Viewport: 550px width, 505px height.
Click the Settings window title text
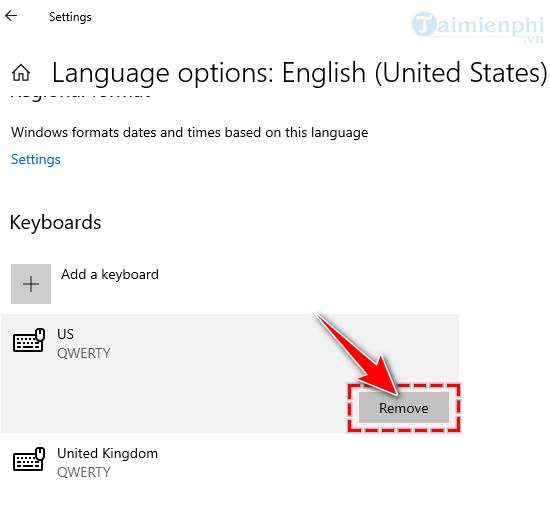[70, 17]
